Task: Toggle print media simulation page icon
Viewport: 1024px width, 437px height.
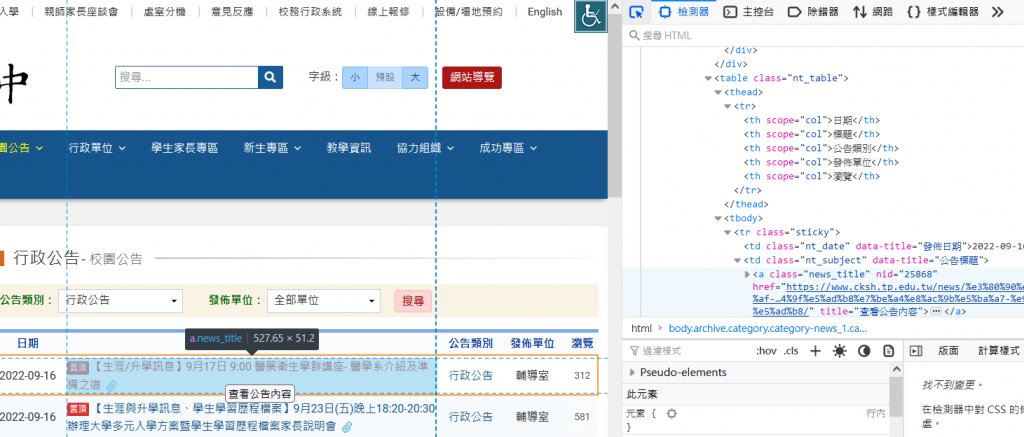Action: 888,351
